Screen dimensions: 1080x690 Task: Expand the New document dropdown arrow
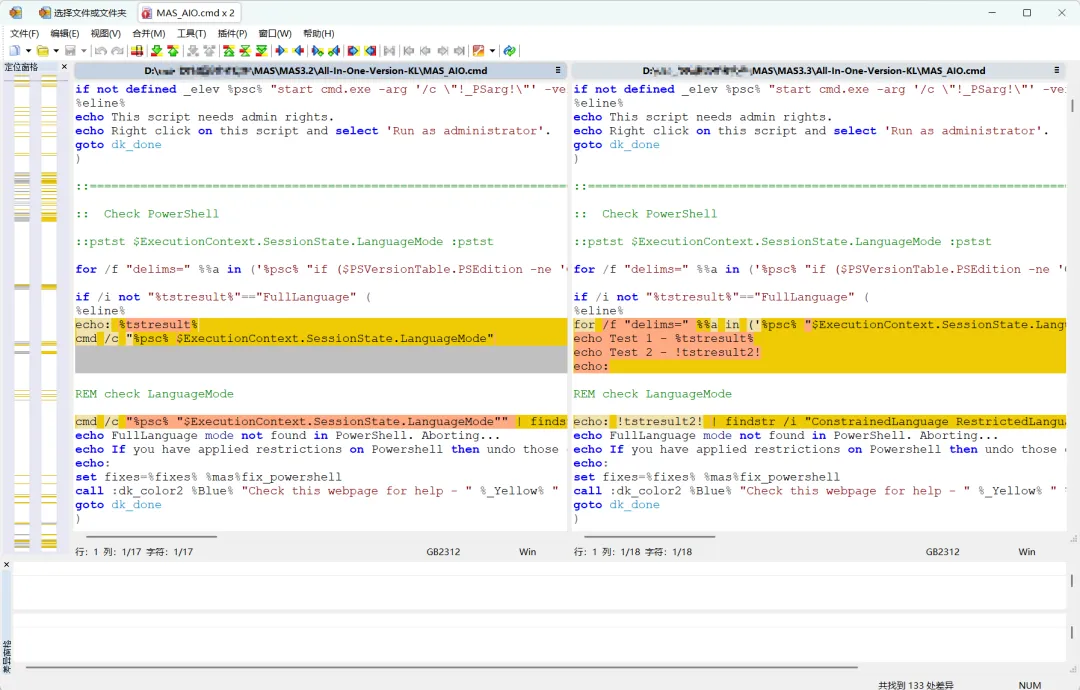click(28, 51)
